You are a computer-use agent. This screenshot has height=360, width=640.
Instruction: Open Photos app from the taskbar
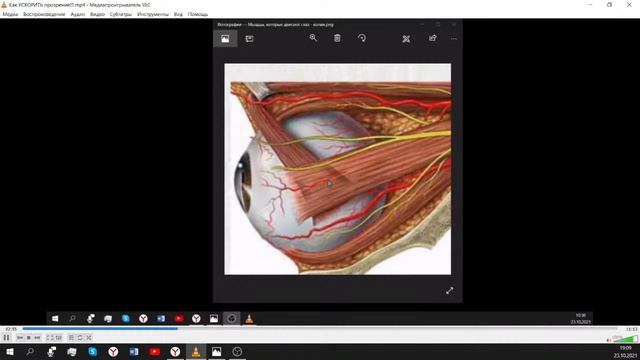point(216,351)
